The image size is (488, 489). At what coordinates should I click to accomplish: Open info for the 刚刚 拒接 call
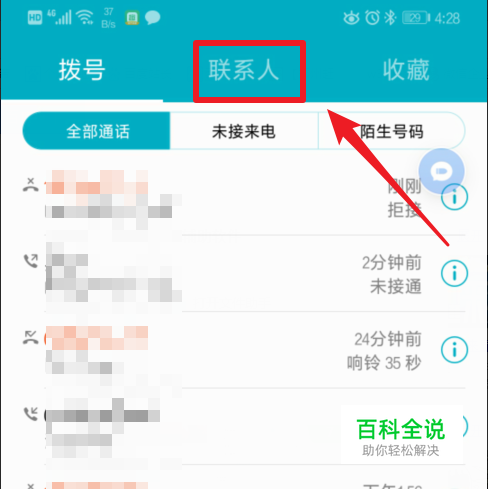click(454, 197)
